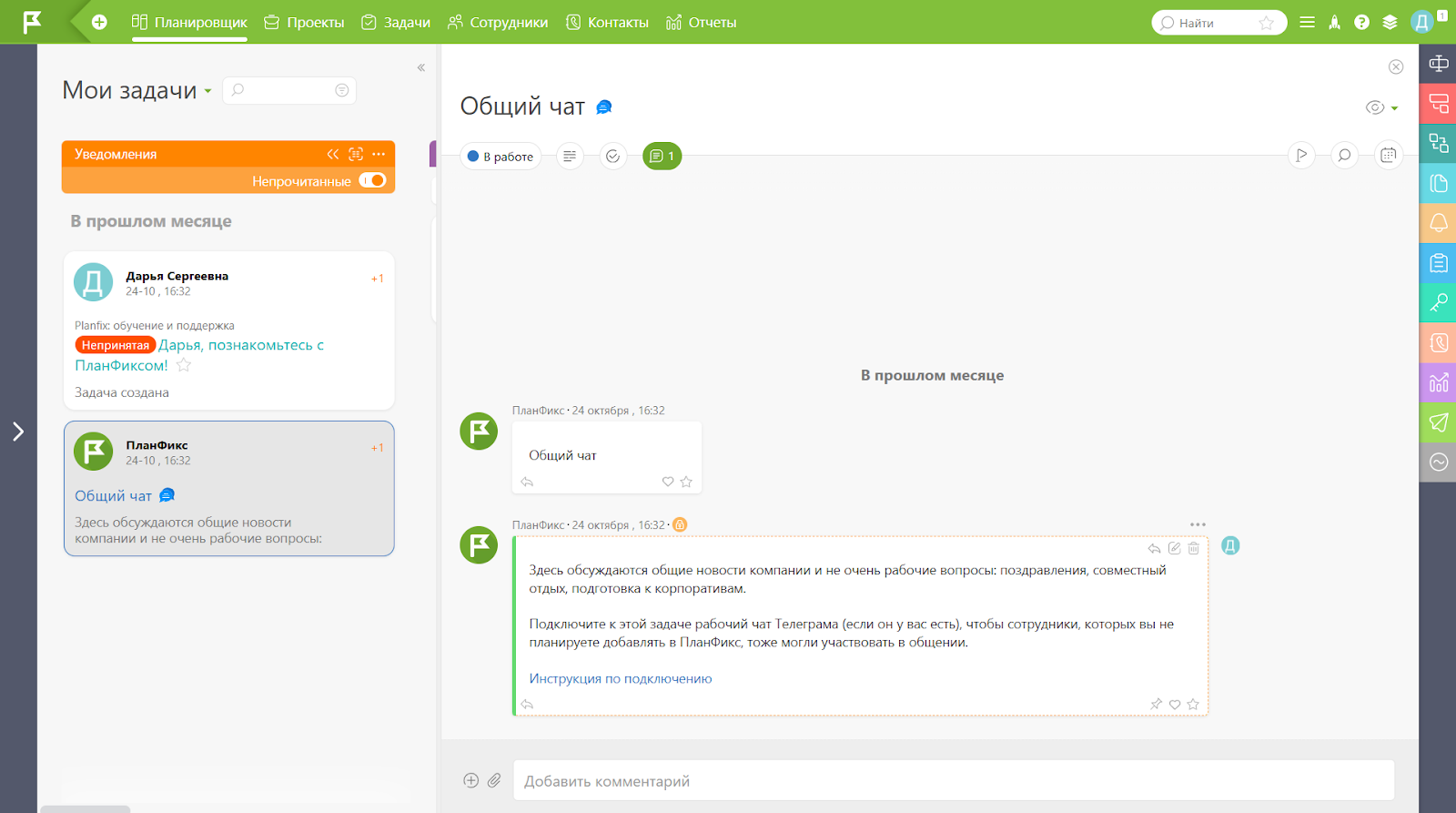The height and width of the screenshot is (813, 1456).
Task: Open the chart icon in the right sidebar
Action: coord(1438,382)
